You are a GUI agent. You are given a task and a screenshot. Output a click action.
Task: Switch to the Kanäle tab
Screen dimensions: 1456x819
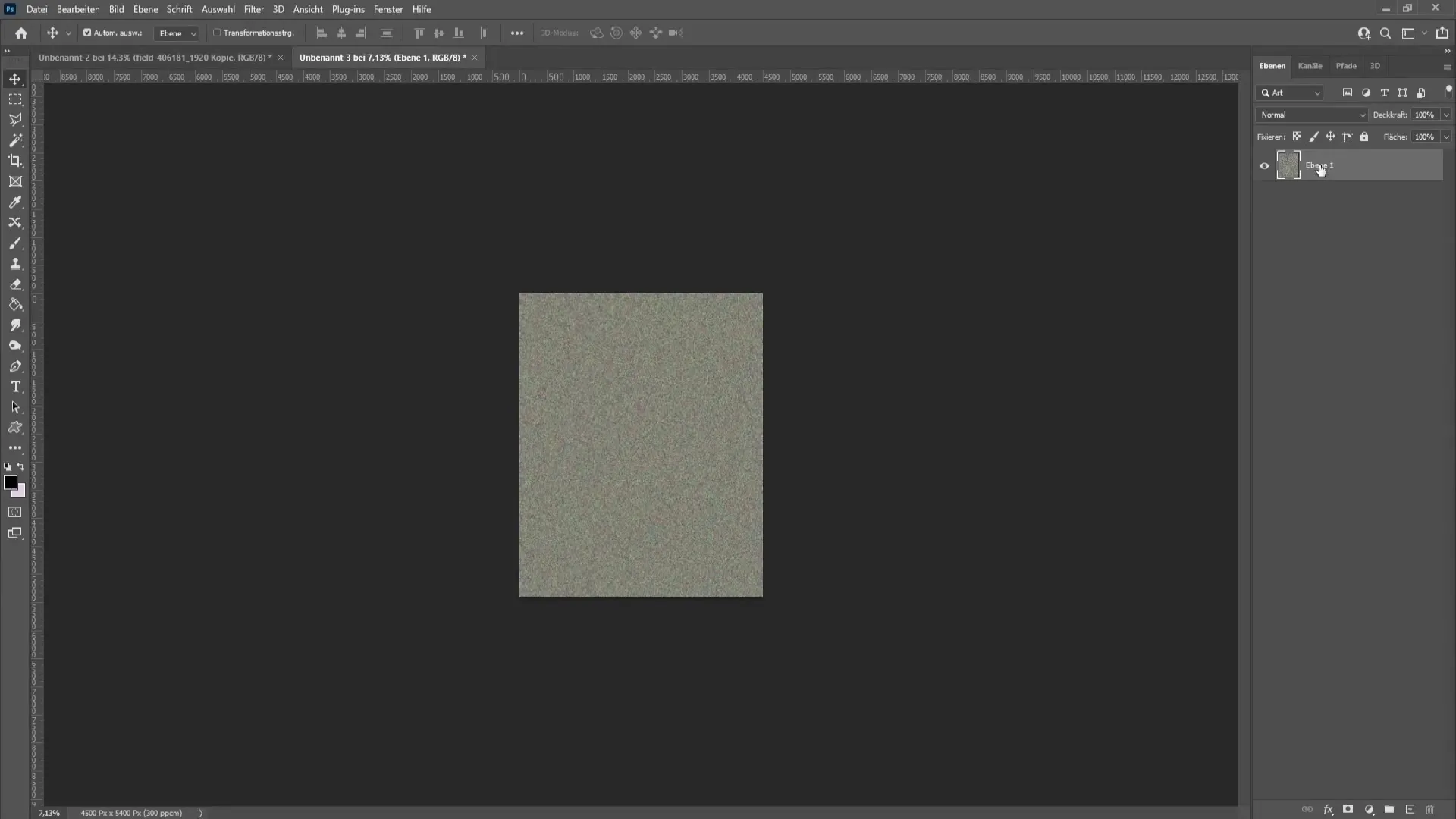pos(1310,66)
